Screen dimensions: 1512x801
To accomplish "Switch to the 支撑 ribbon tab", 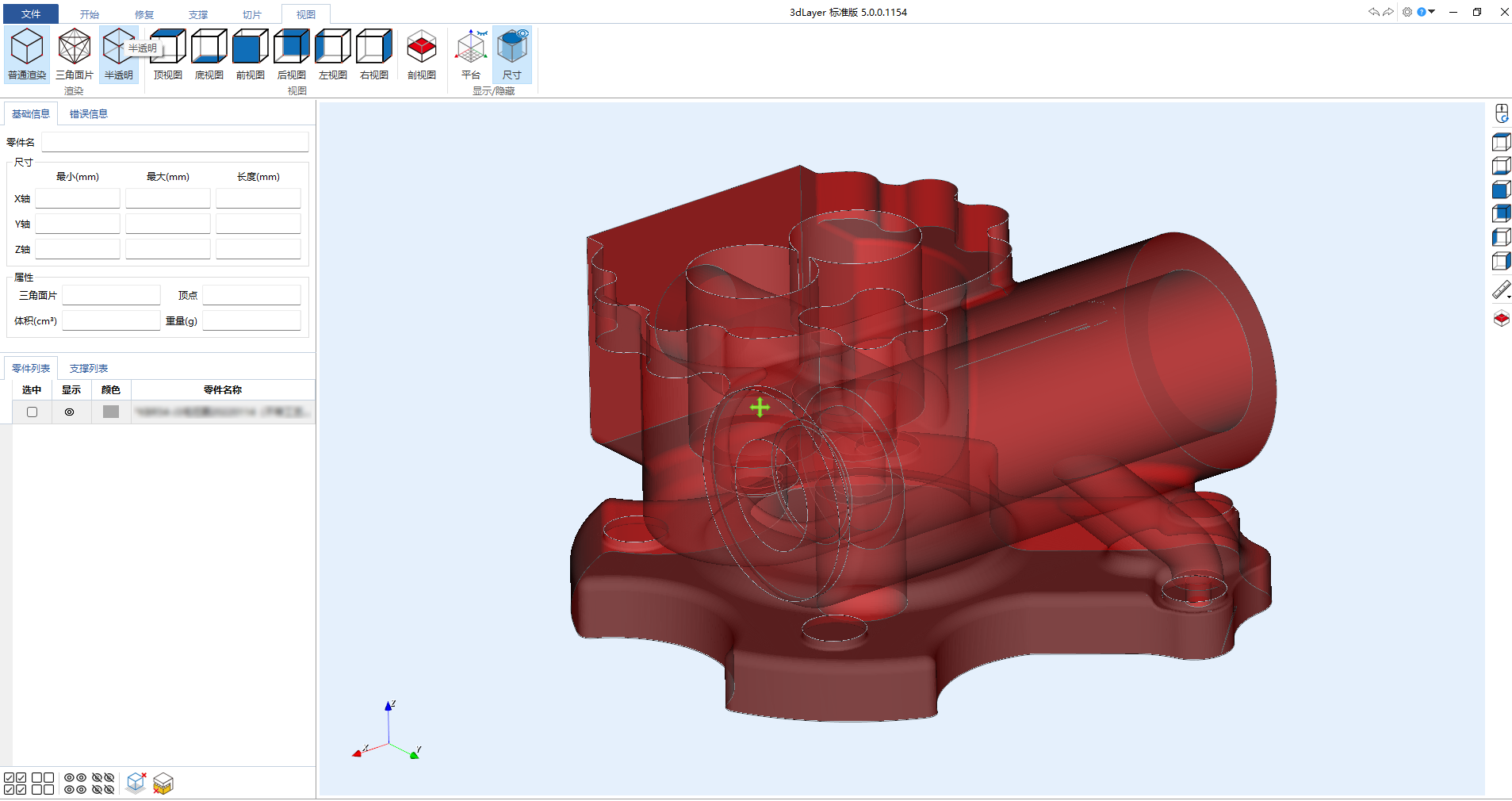I will coord(198,14).
